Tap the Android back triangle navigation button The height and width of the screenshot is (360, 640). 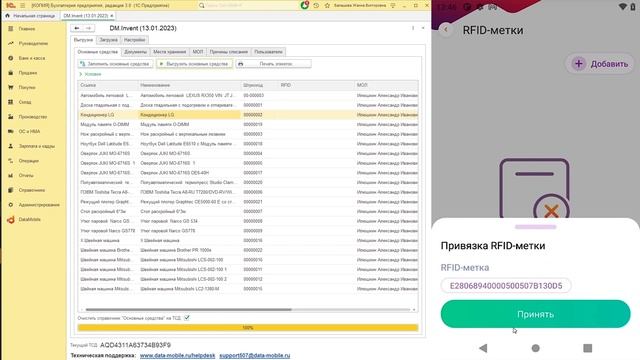click(483, 348)
